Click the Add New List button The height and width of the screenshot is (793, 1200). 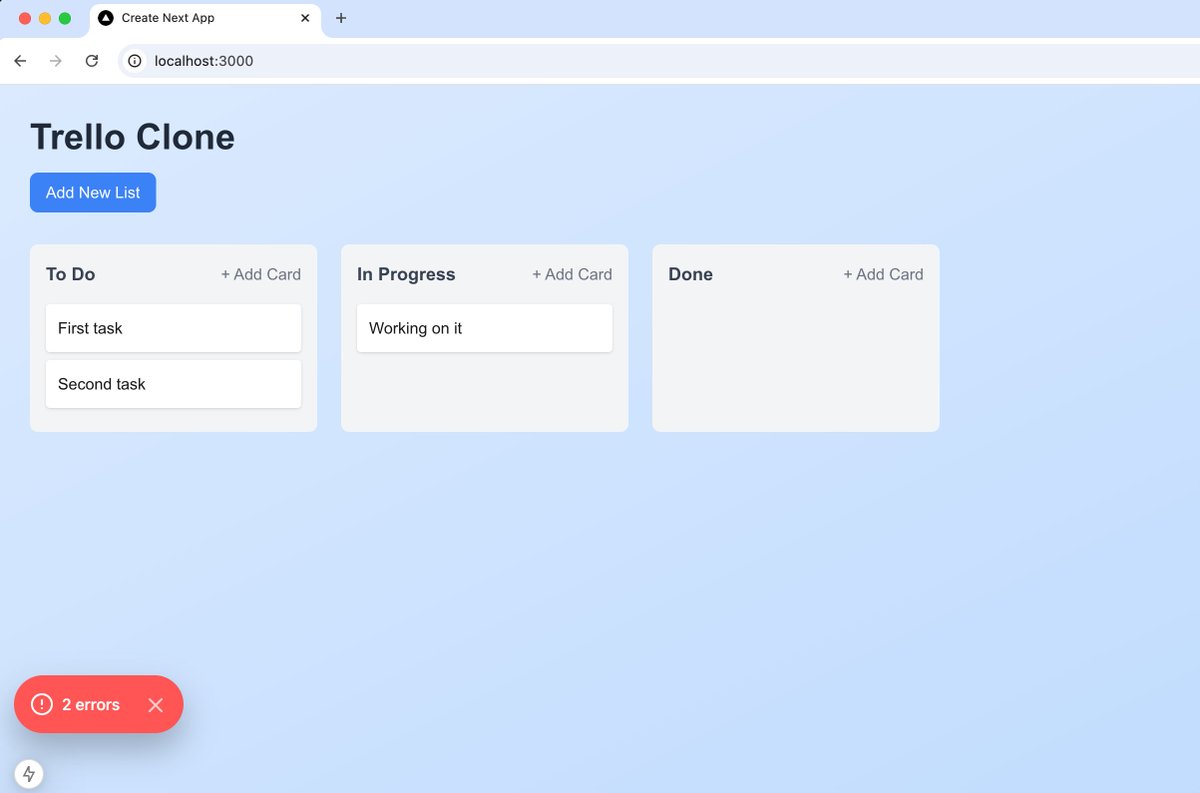(x=93, y=193)
